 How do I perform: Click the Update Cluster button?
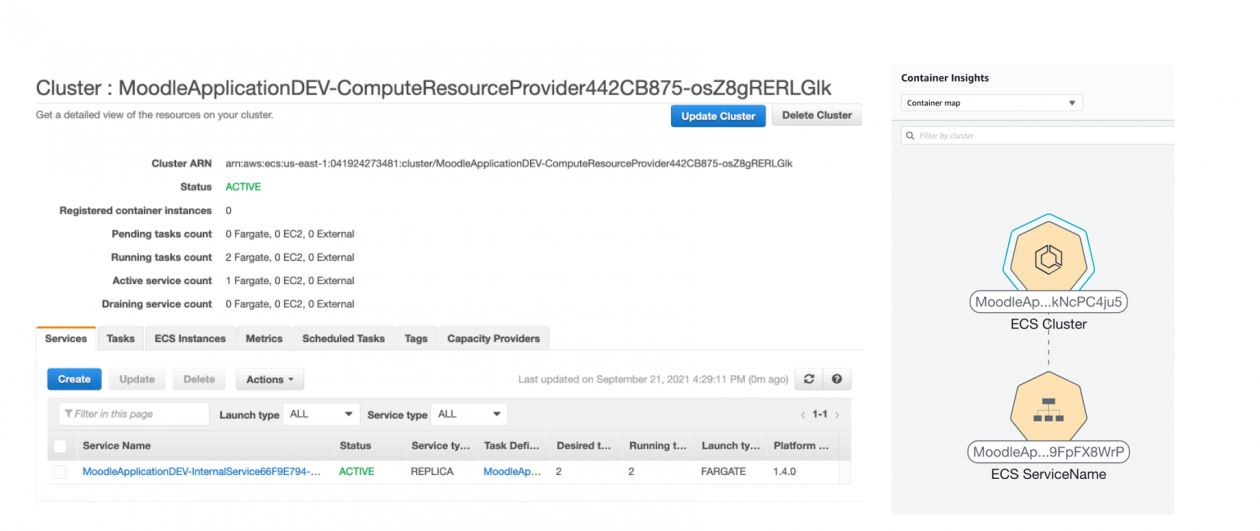718,116
